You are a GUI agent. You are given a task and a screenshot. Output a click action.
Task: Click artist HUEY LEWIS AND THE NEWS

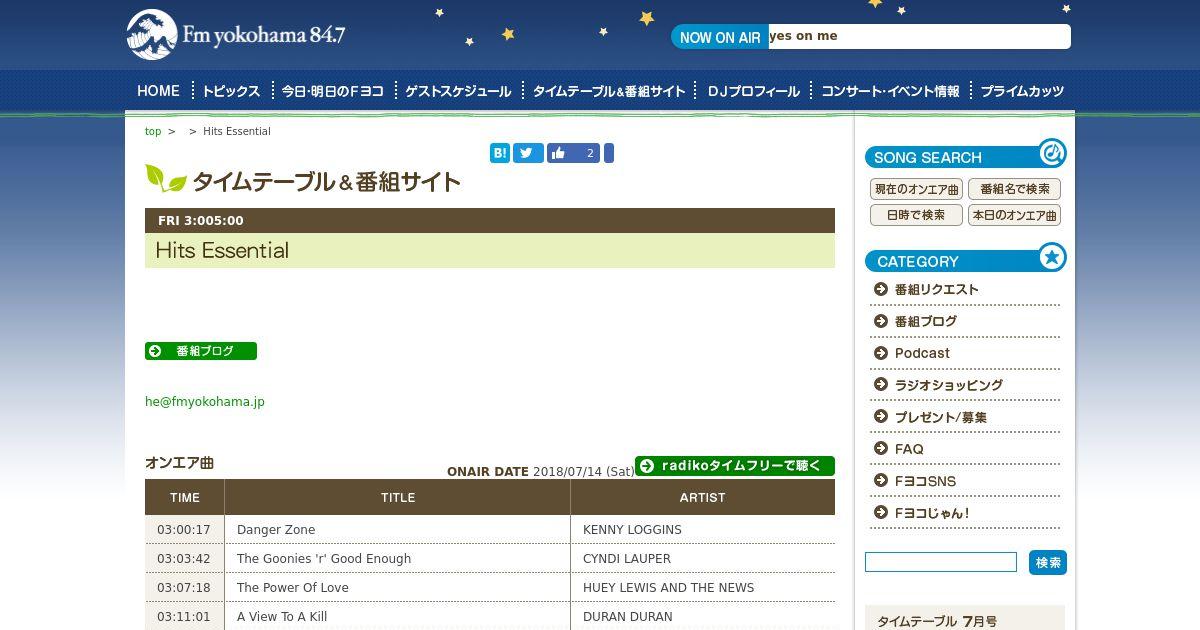[x=669, y=588]
